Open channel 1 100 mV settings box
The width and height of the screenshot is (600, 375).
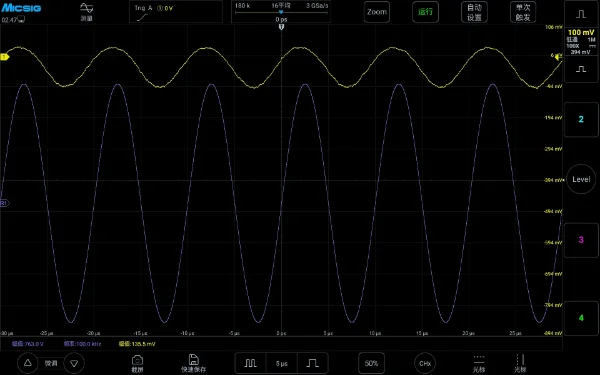[x=581, y=41]
